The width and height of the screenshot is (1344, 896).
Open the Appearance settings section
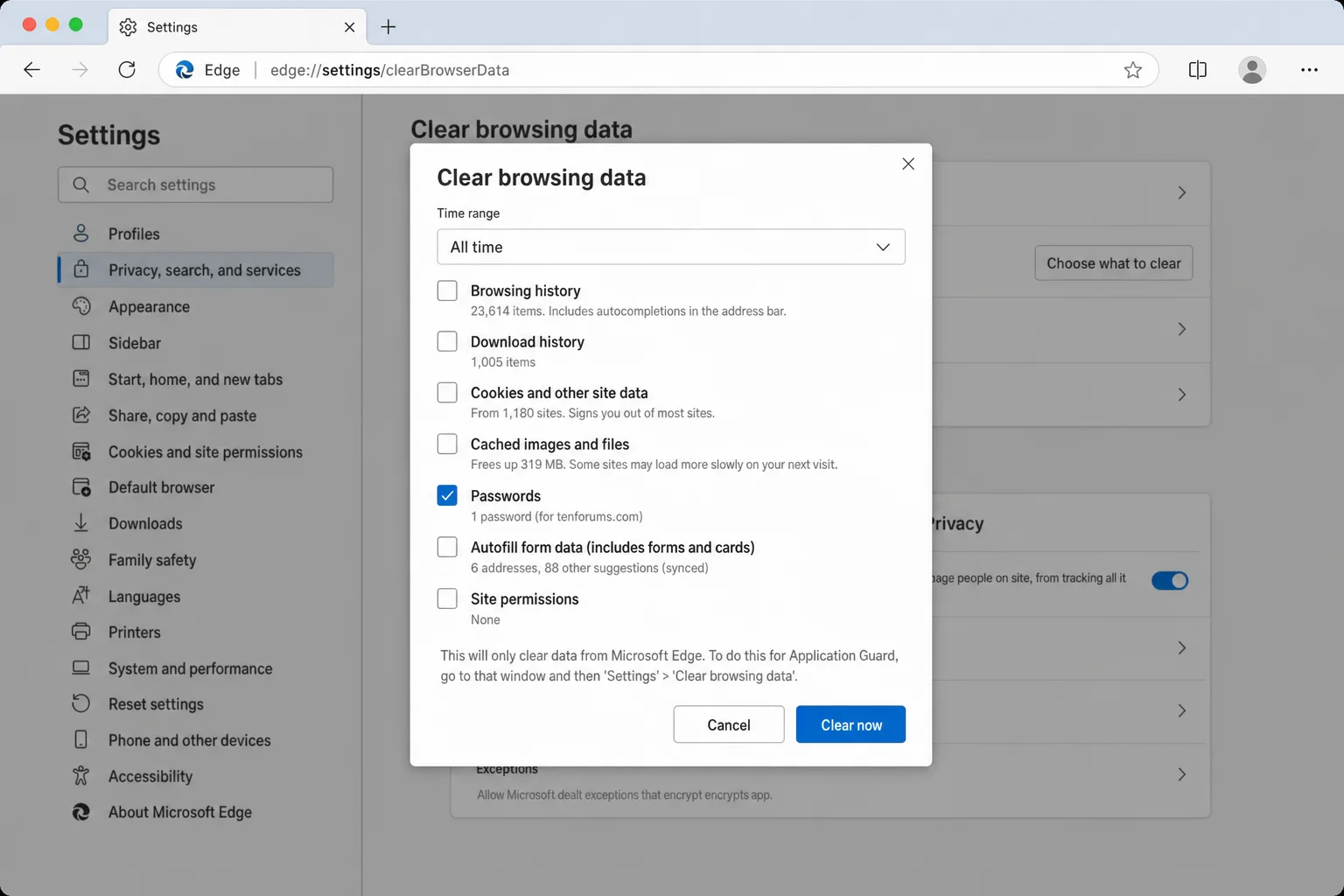195,306
